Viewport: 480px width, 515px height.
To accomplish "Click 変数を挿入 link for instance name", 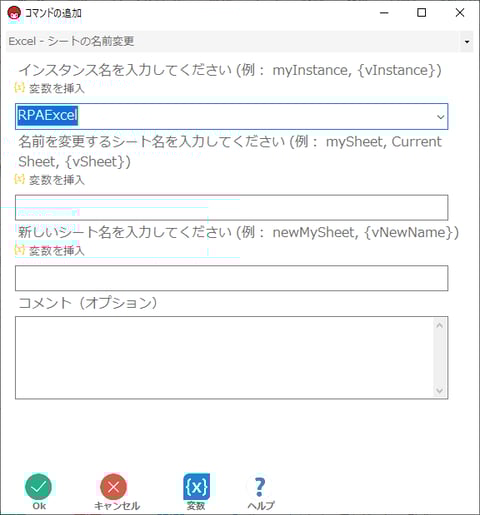I will pyautogui.click(x=57, y=88).
